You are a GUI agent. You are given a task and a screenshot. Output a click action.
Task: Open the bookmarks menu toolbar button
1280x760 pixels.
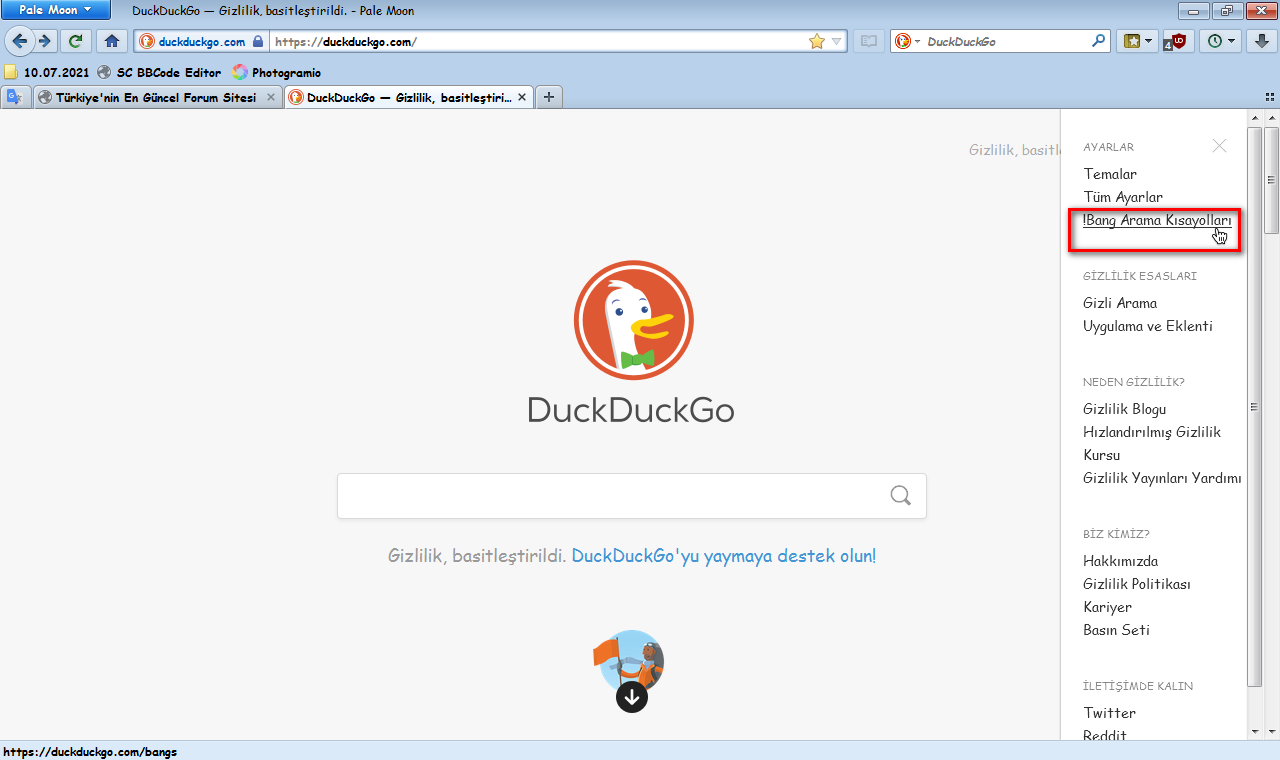[1138, 41]
